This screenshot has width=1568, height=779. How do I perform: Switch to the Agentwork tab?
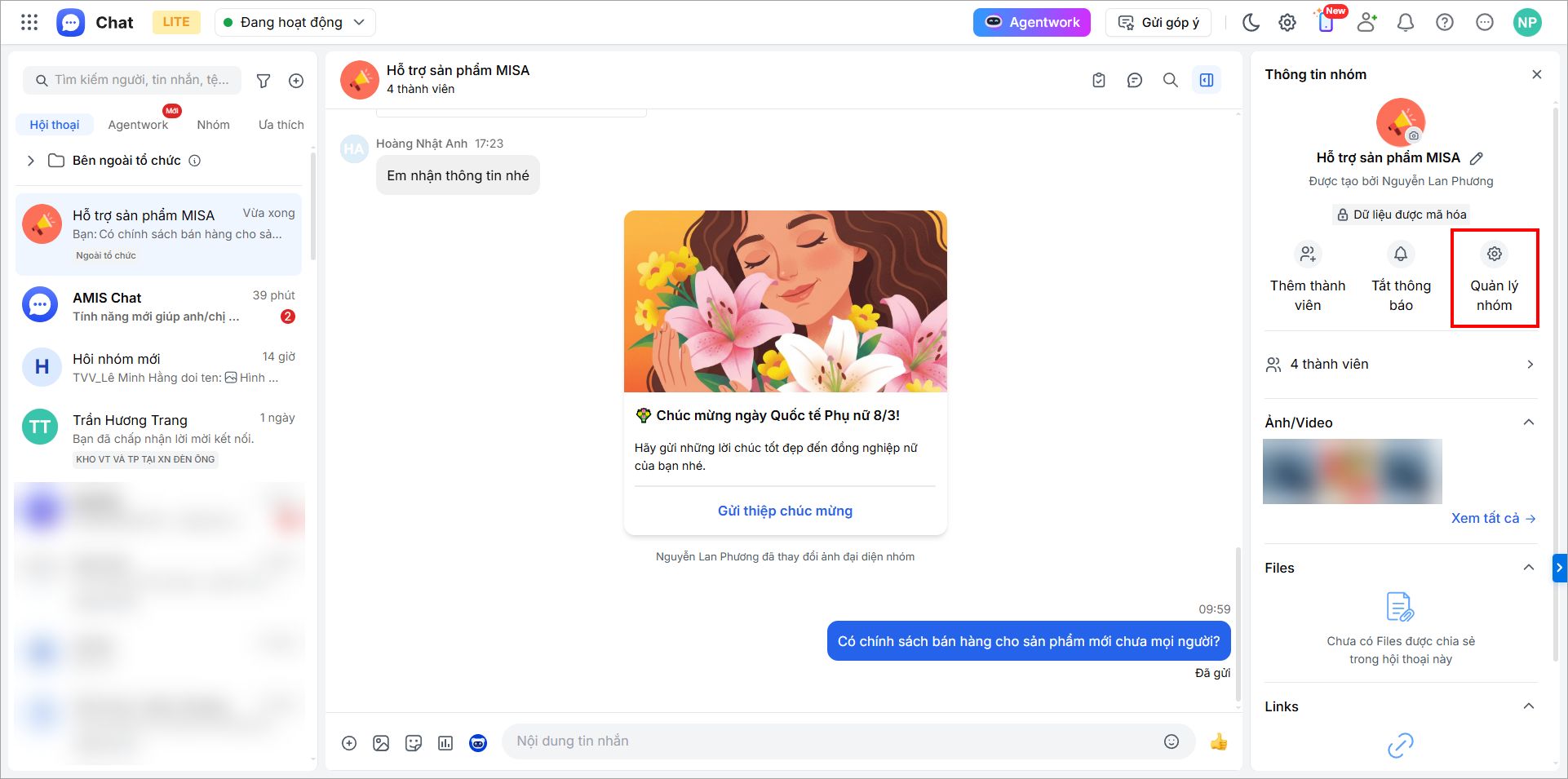tap(138, 125)
